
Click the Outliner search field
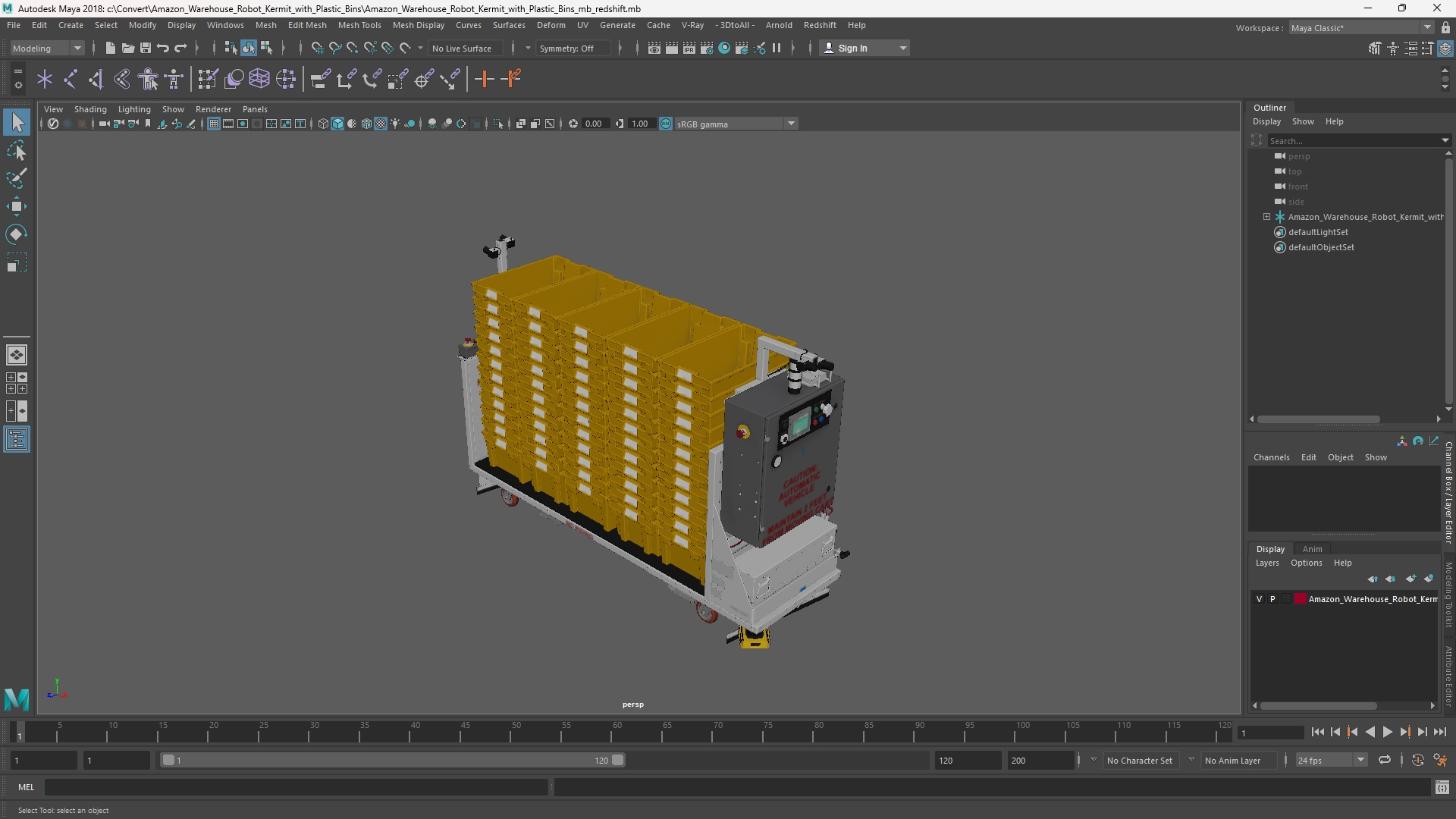pos(1354,140)
